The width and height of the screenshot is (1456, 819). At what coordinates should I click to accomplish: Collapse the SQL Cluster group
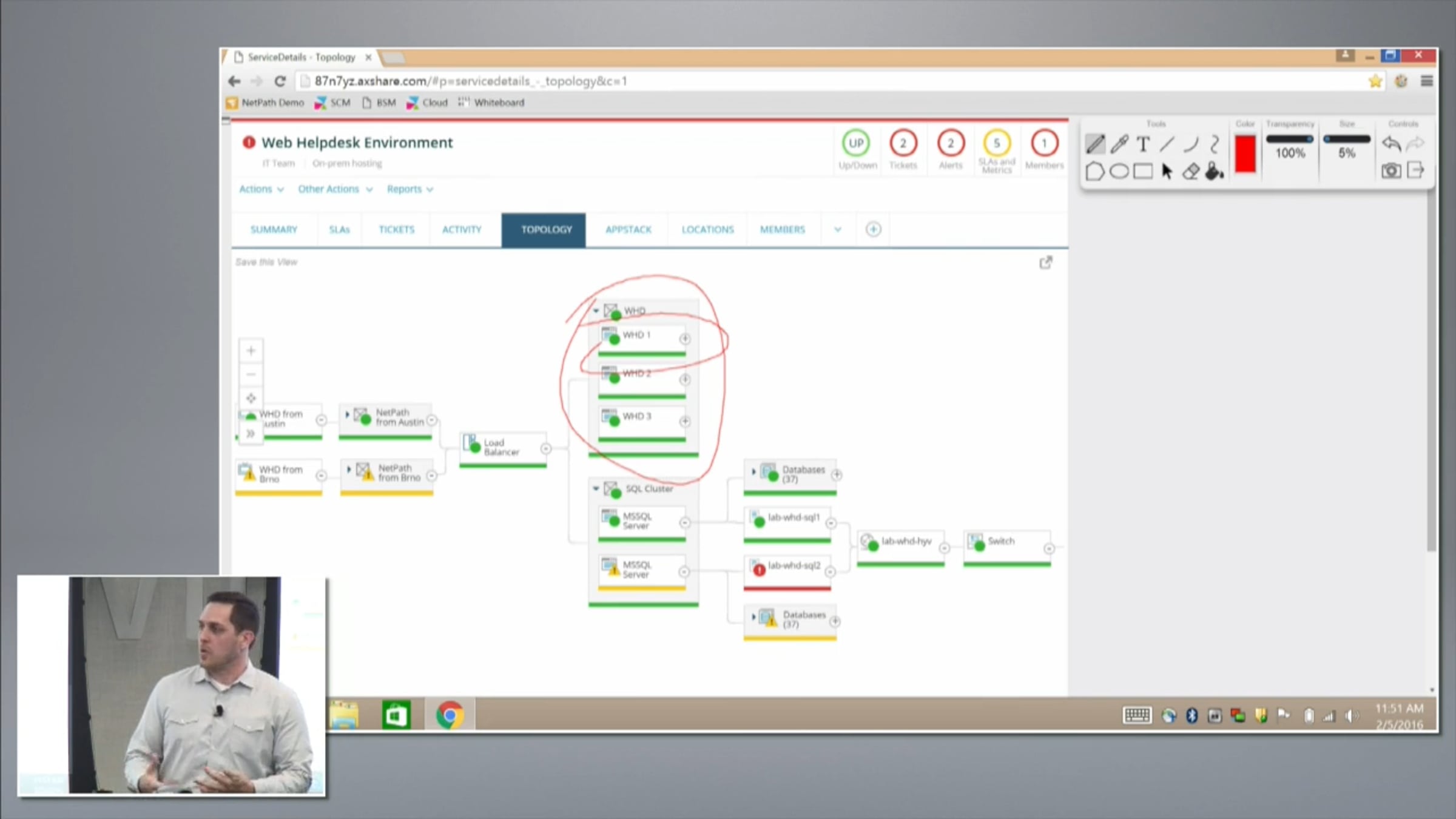(x=596, y=488)
